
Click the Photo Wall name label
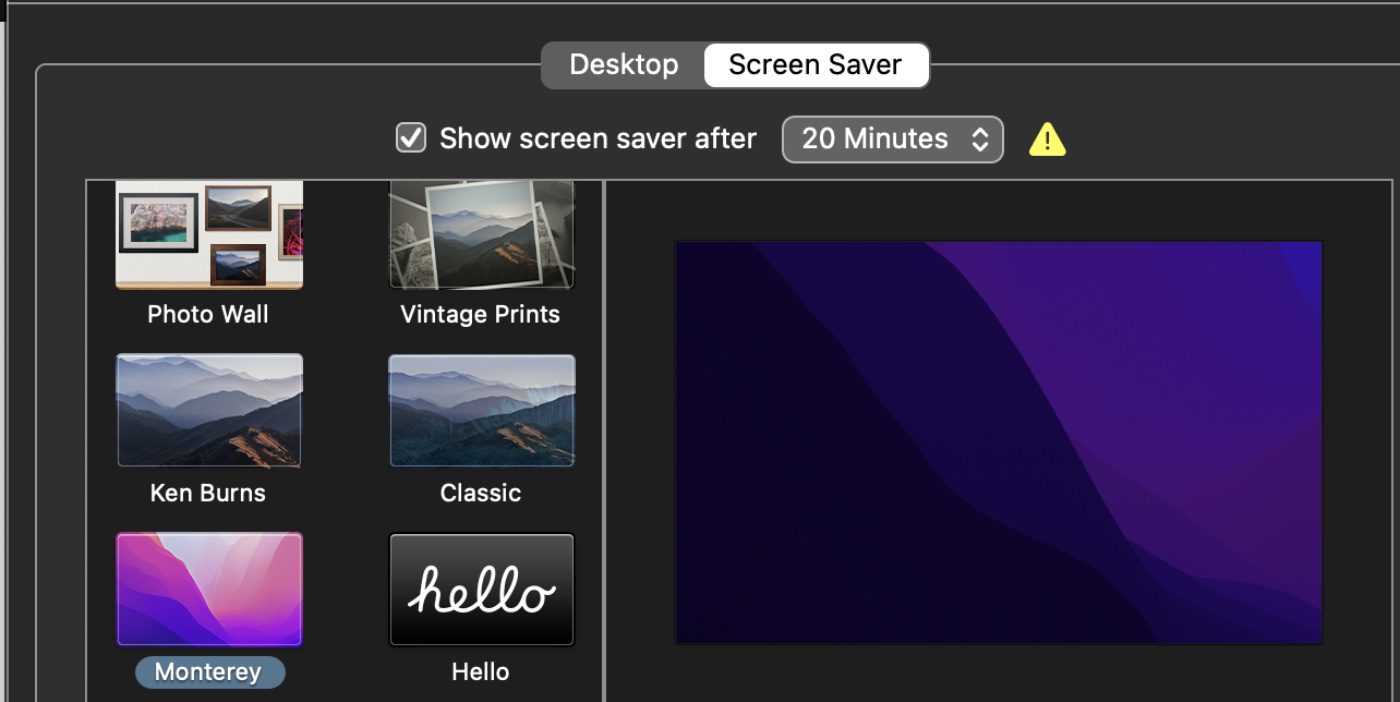tap(208, 314)
